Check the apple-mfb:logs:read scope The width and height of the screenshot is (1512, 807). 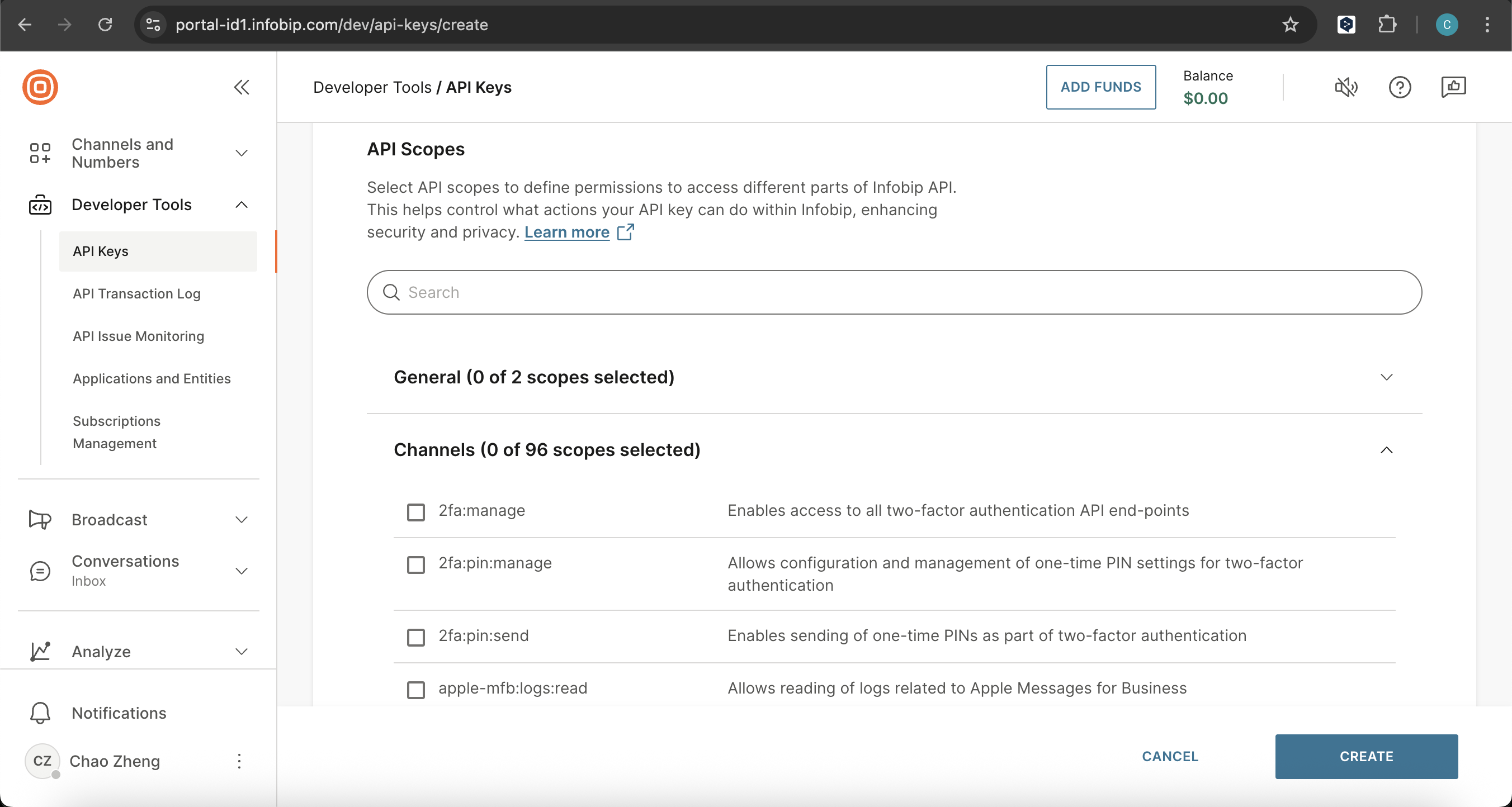coord(415,690)
